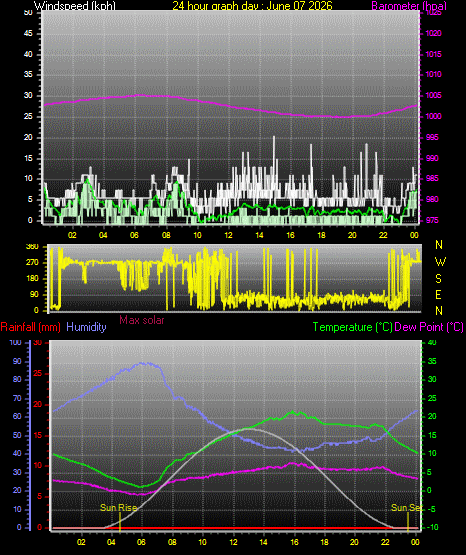Click the 12 hour tick under windspeed graph

pos(228,235)
